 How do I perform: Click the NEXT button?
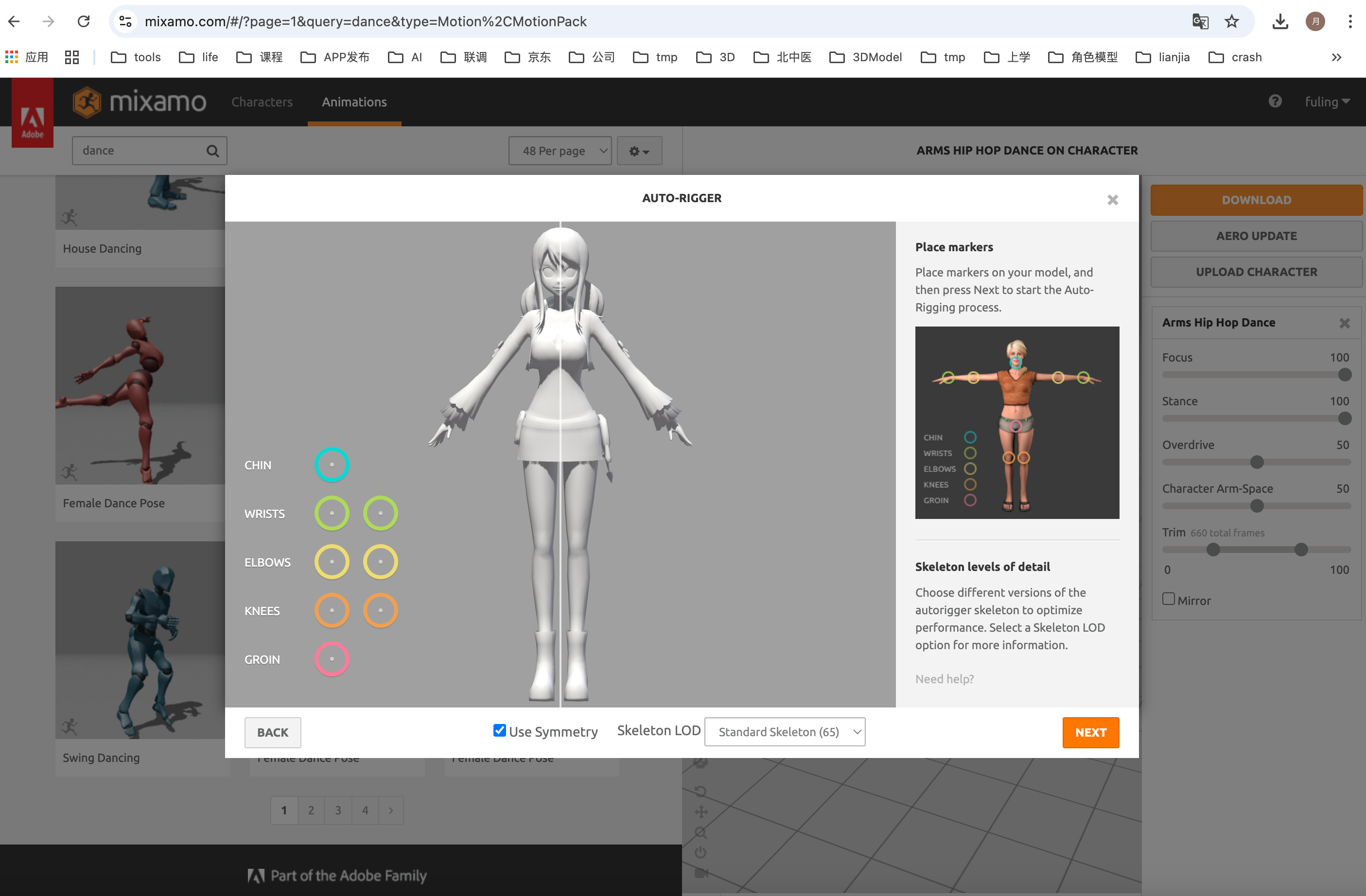pyautogui.click(x=1090, y=732)
